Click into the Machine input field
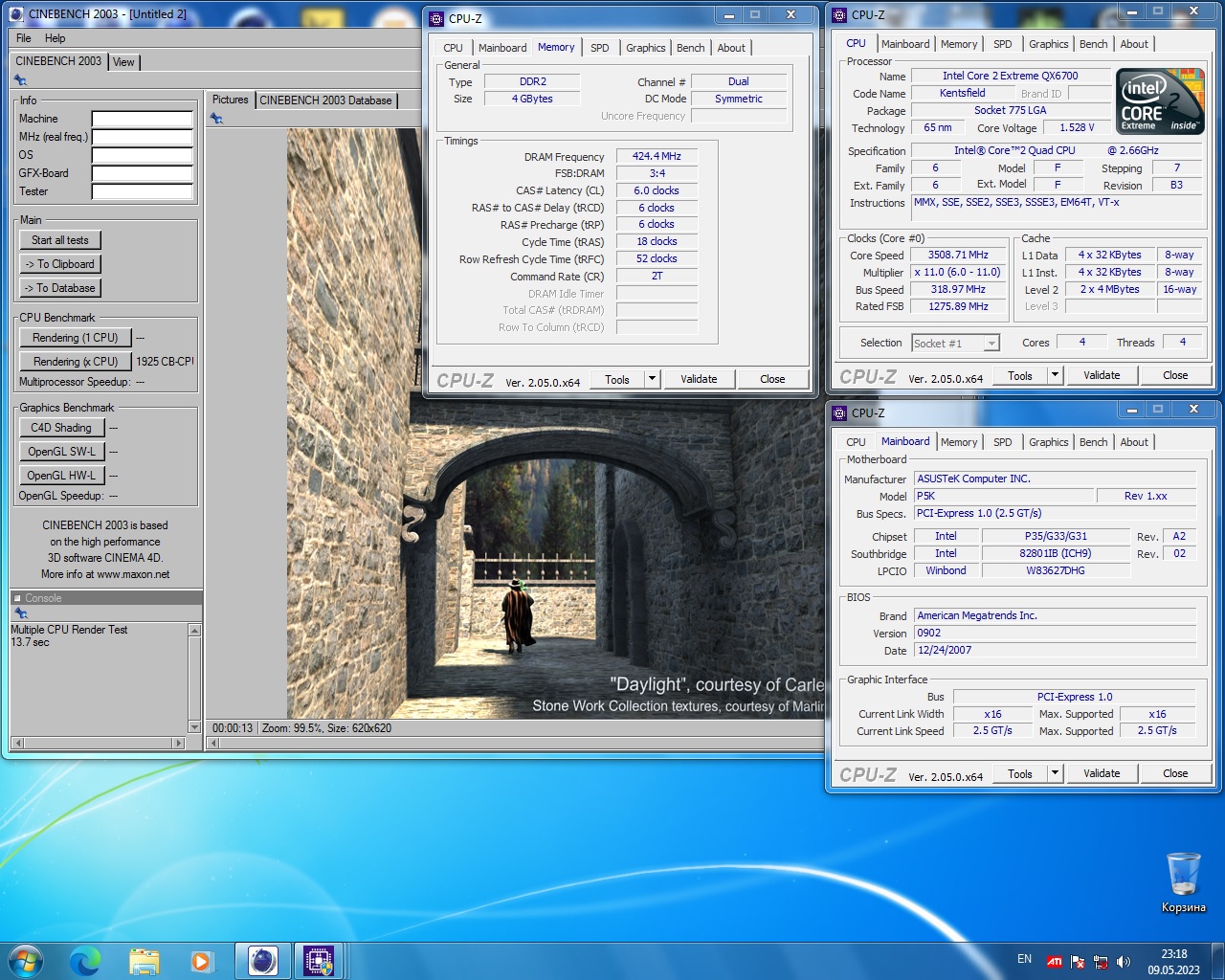Viewport: 1225px width, 980px height. [143, 119]
